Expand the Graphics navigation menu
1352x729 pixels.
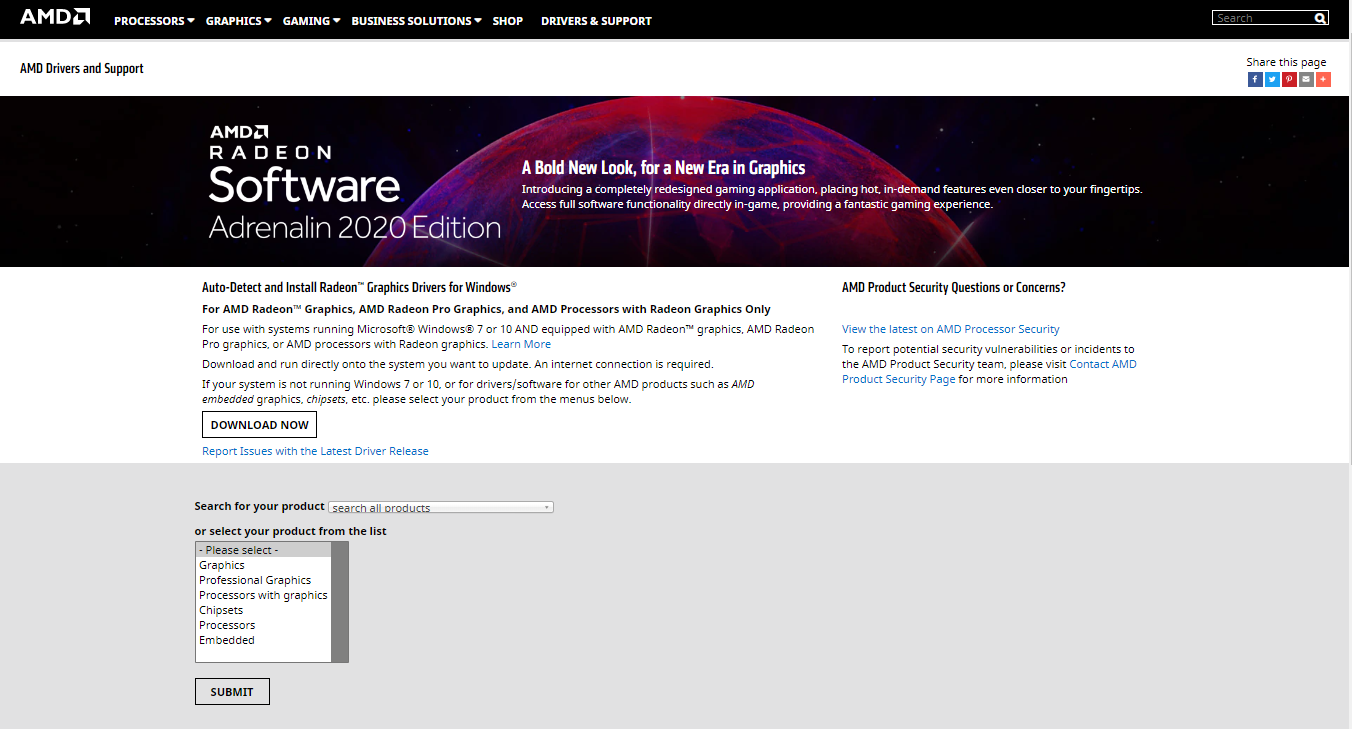point(238,21)
